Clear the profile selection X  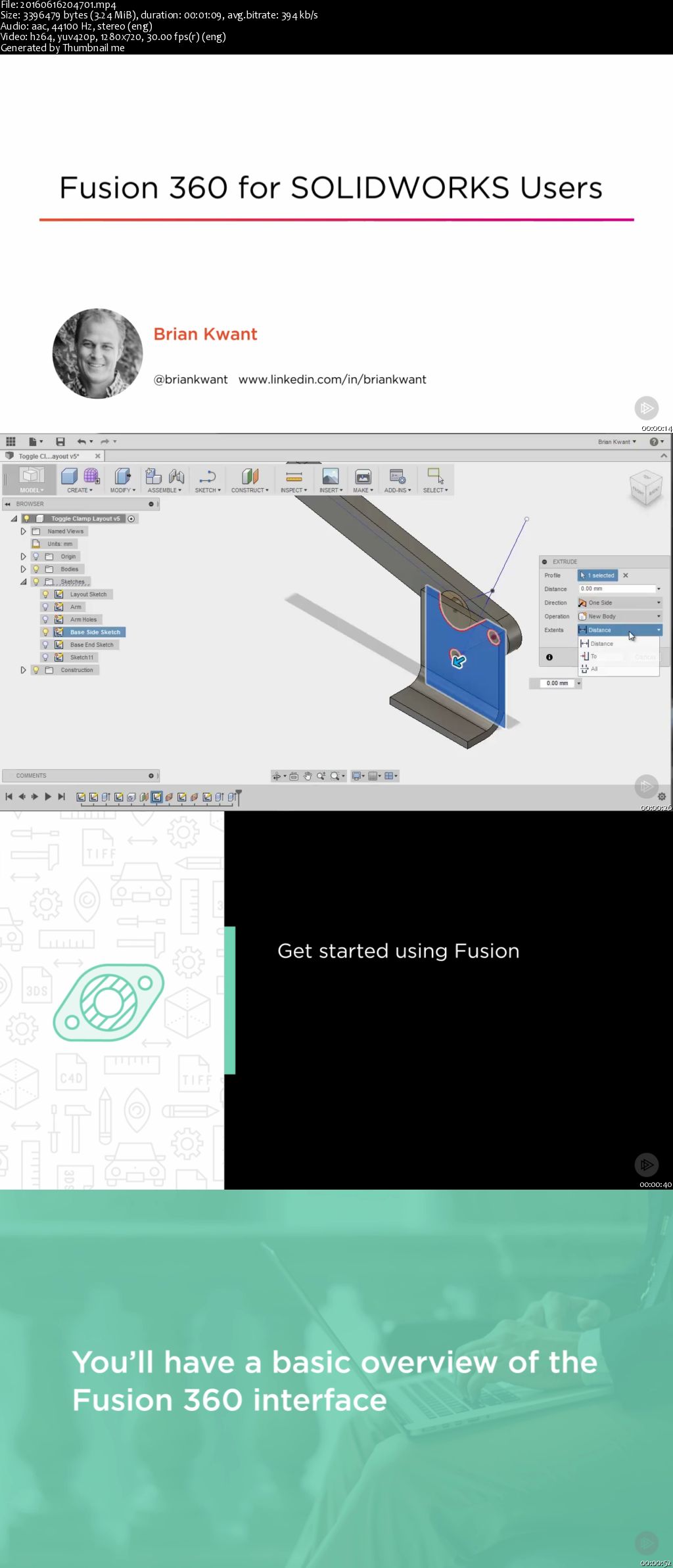pyautogui.click(x=626, y=575)
